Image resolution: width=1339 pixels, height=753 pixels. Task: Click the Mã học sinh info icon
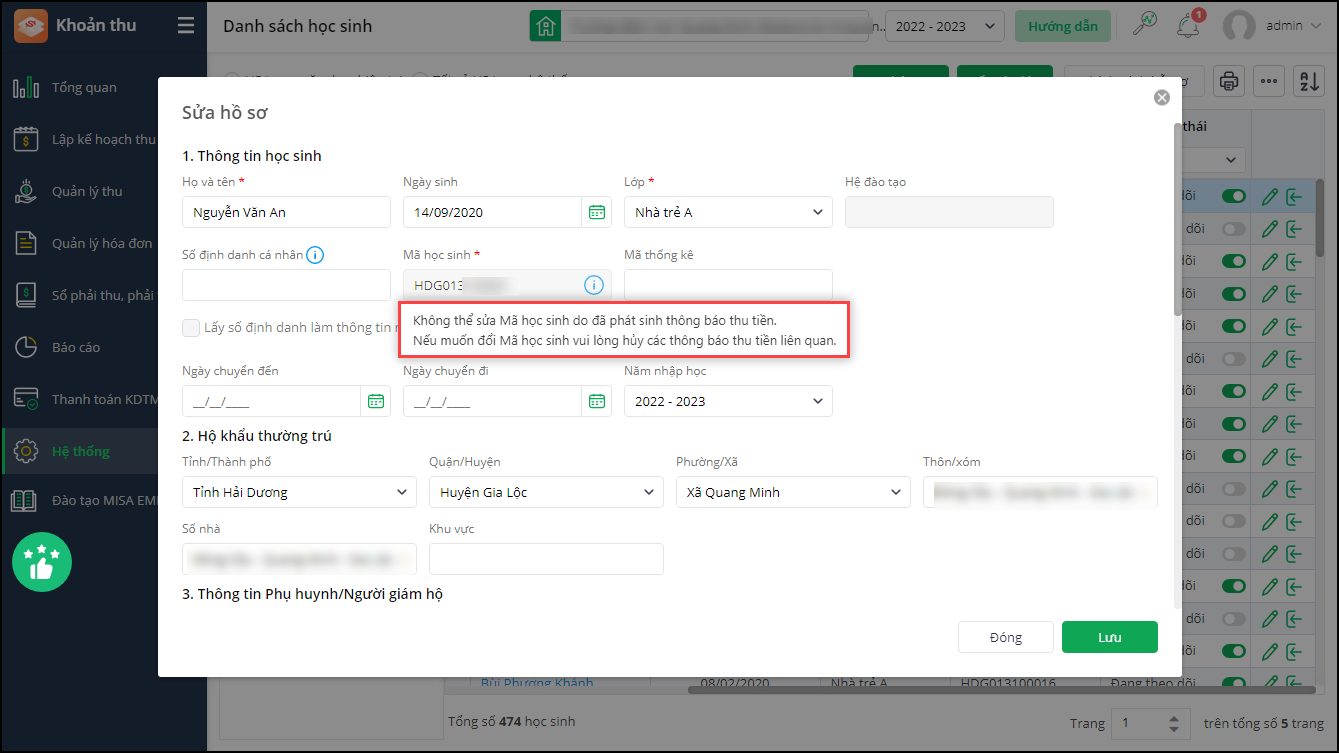click(594, 285)
